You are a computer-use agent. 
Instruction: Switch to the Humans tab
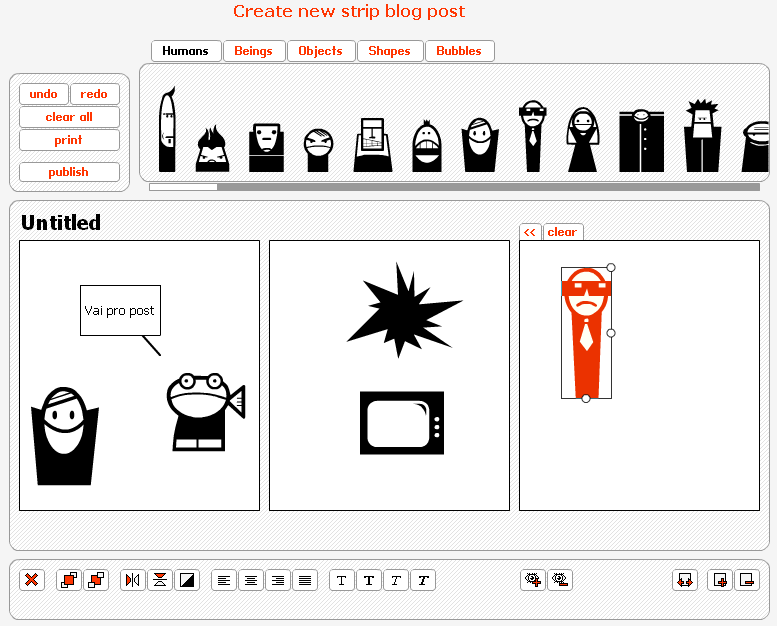(186, 51)
